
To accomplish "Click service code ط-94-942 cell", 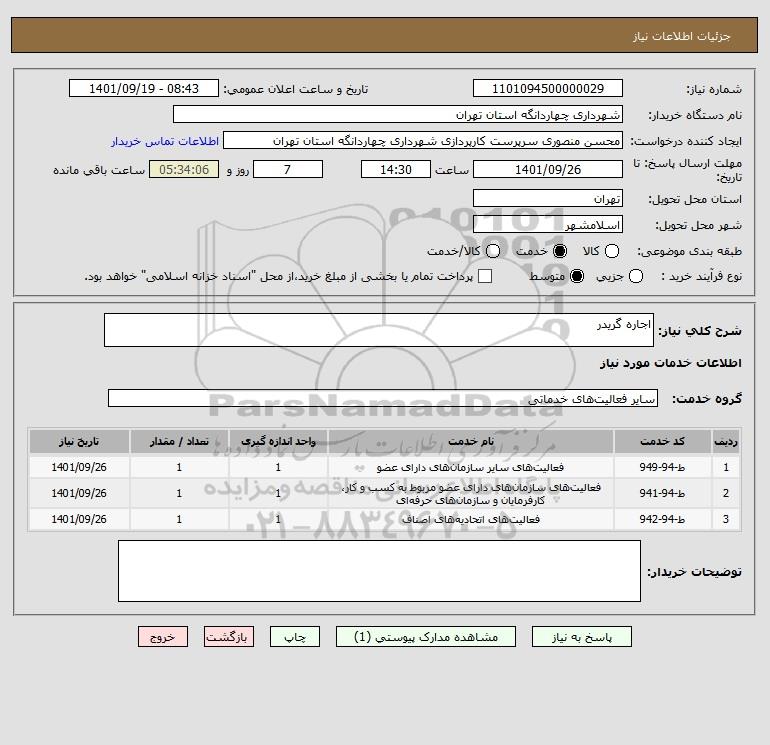I will click(662, 519).
